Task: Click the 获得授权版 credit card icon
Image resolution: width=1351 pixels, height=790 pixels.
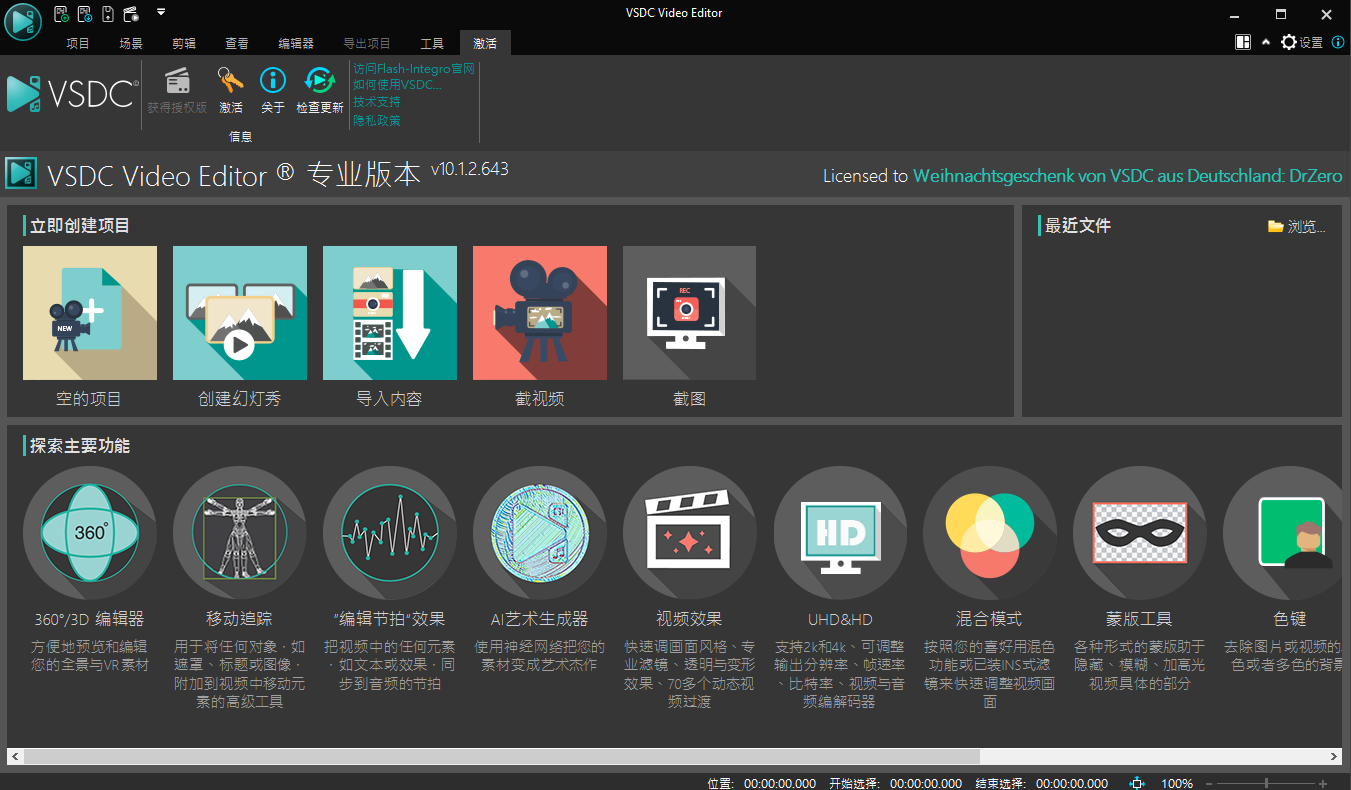Action: tap(177, 81)
